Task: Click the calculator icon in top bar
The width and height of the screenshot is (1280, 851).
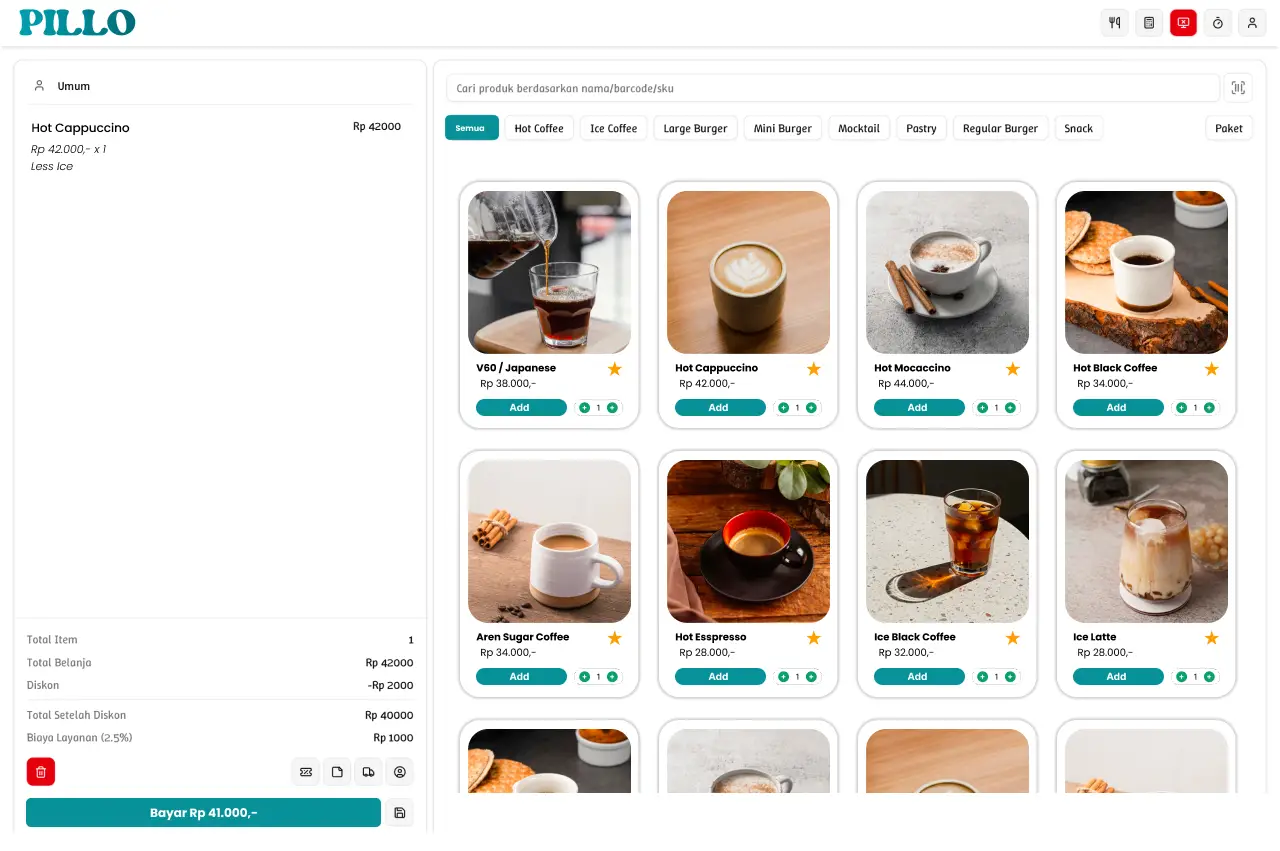Action: [x=1149, y=23]
